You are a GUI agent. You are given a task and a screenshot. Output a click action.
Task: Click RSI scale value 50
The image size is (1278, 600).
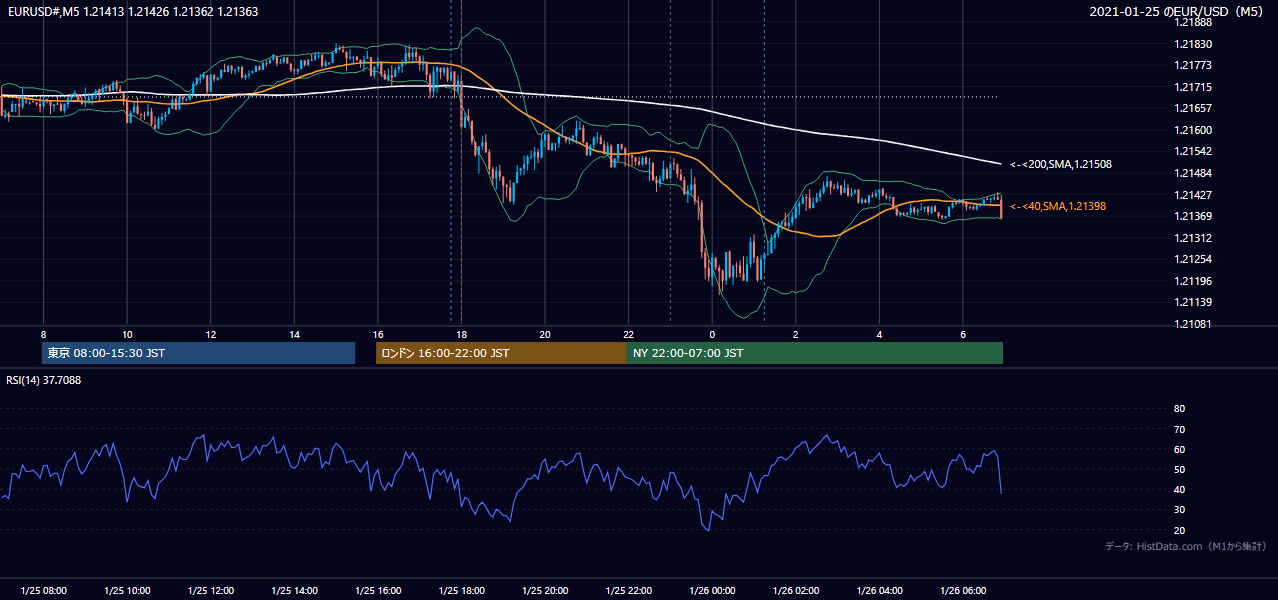pos(1179,470)
